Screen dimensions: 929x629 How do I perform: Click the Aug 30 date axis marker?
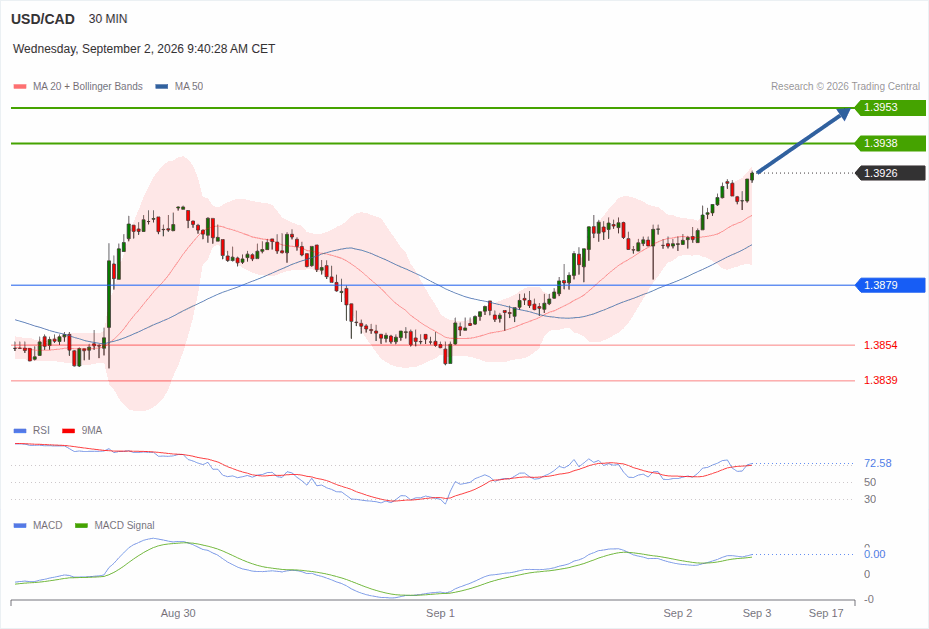[x=178, y=613]
